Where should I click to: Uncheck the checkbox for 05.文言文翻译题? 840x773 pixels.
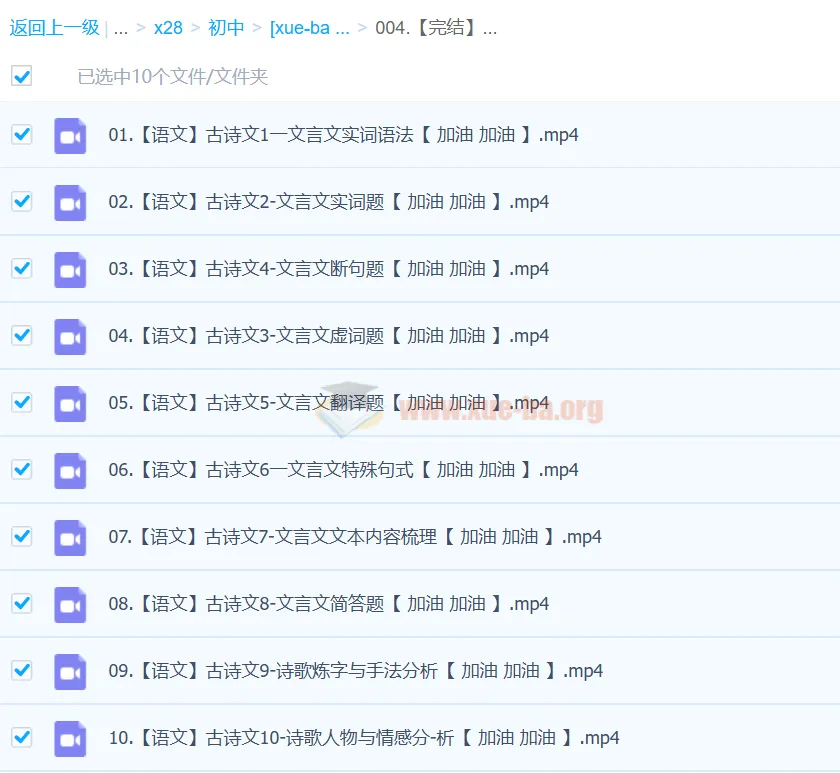click(x=21, y=402)
